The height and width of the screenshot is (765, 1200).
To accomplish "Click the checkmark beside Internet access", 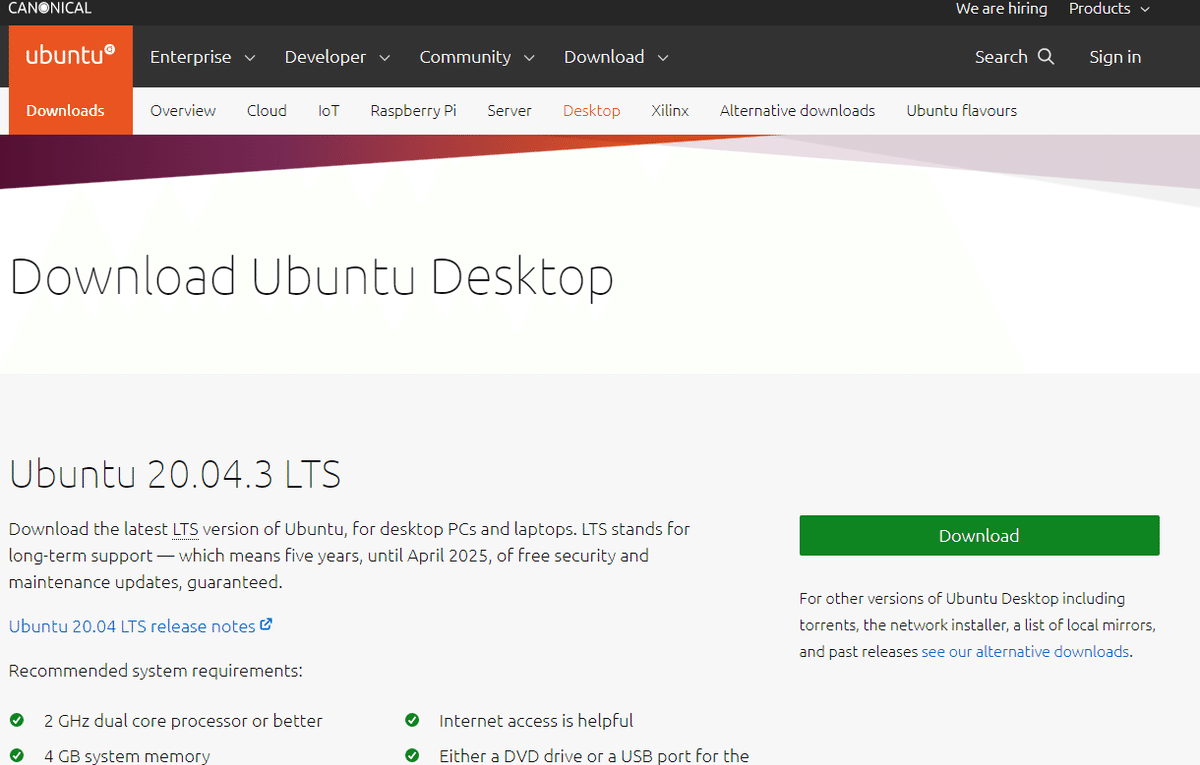I will tap(412, 720).
